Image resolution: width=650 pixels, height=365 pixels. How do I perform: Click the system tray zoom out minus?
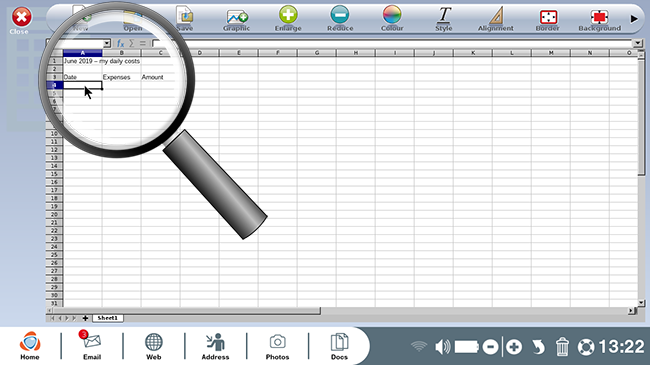pos(490,346)
